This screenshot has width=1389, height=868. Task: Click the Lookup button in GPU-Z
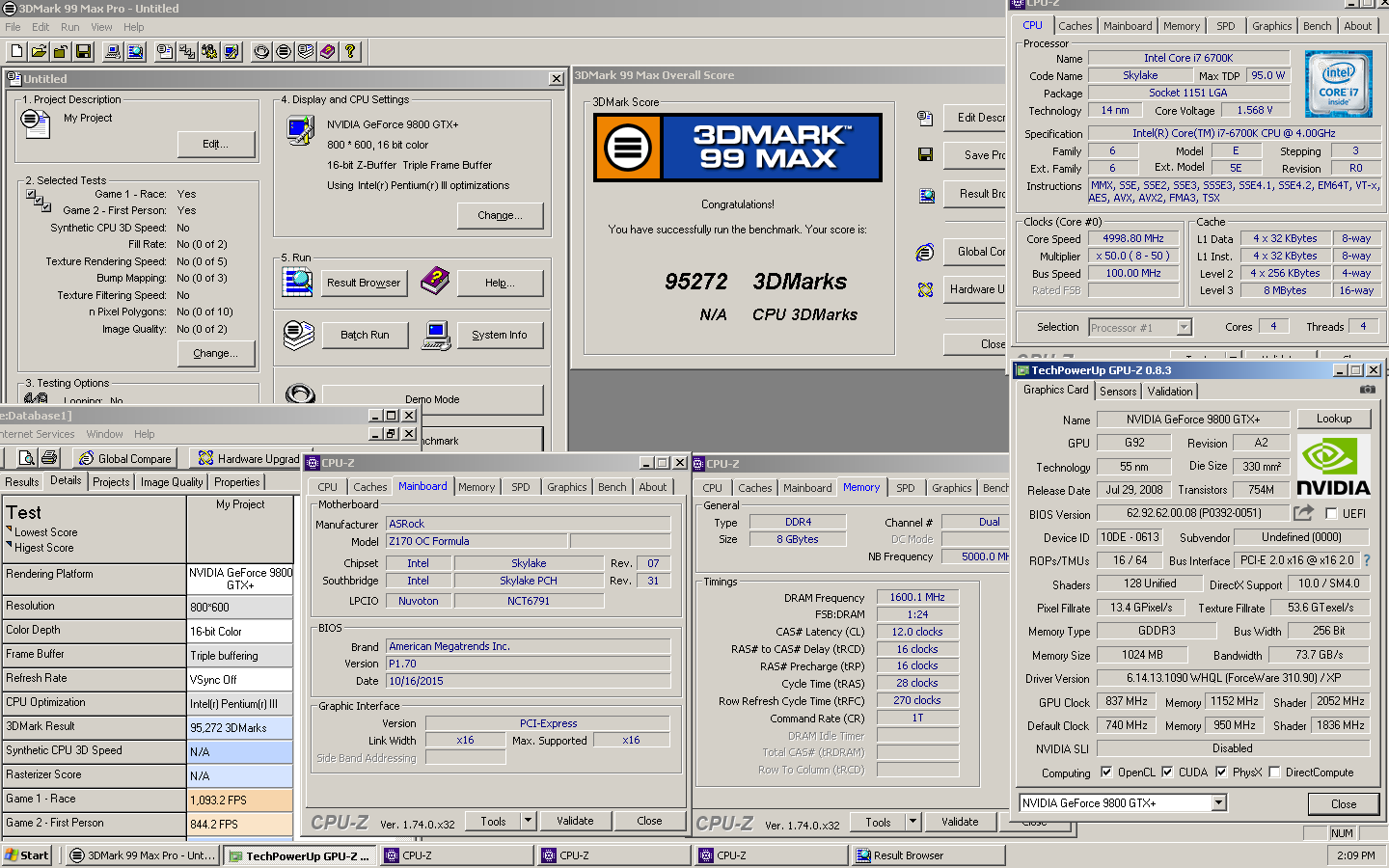pos(1334,419)
